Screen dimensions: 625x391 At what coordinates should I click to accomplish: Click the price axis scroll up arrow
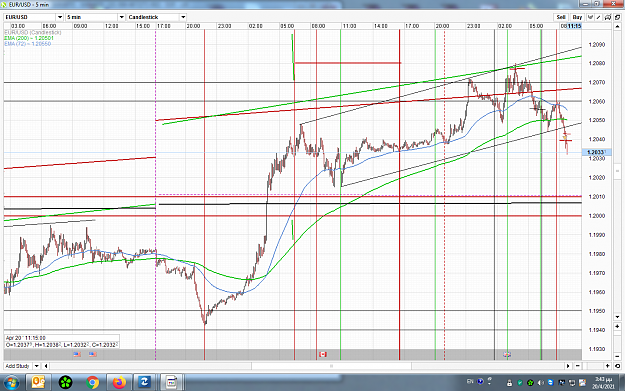click(617, 26)
